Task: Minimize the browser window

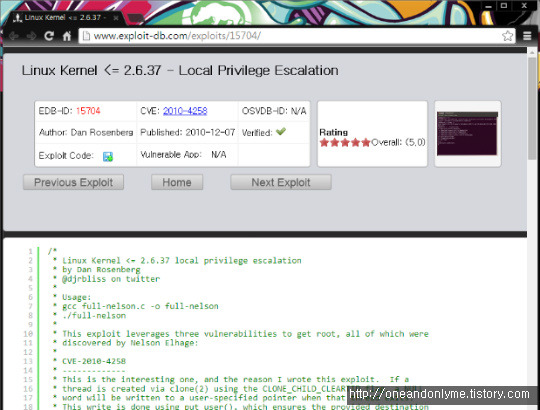Action: 488,6
